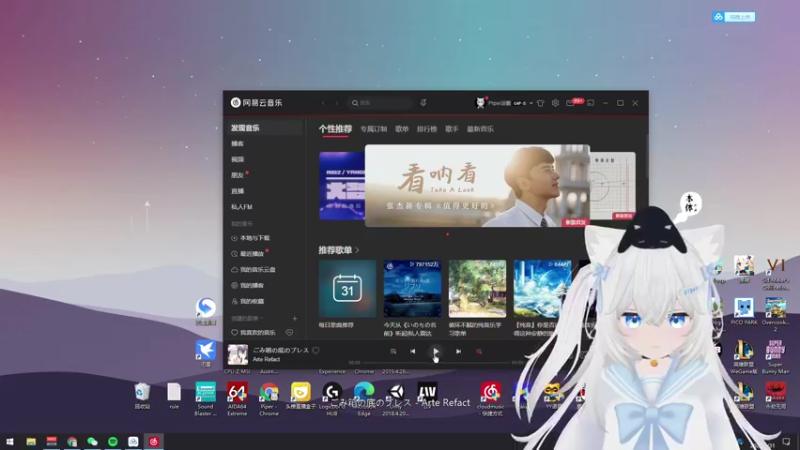This screenshot has height=450, width=800.
Task: Open the messages mailbox with 99+ badge
Action: tap(570, 103)
